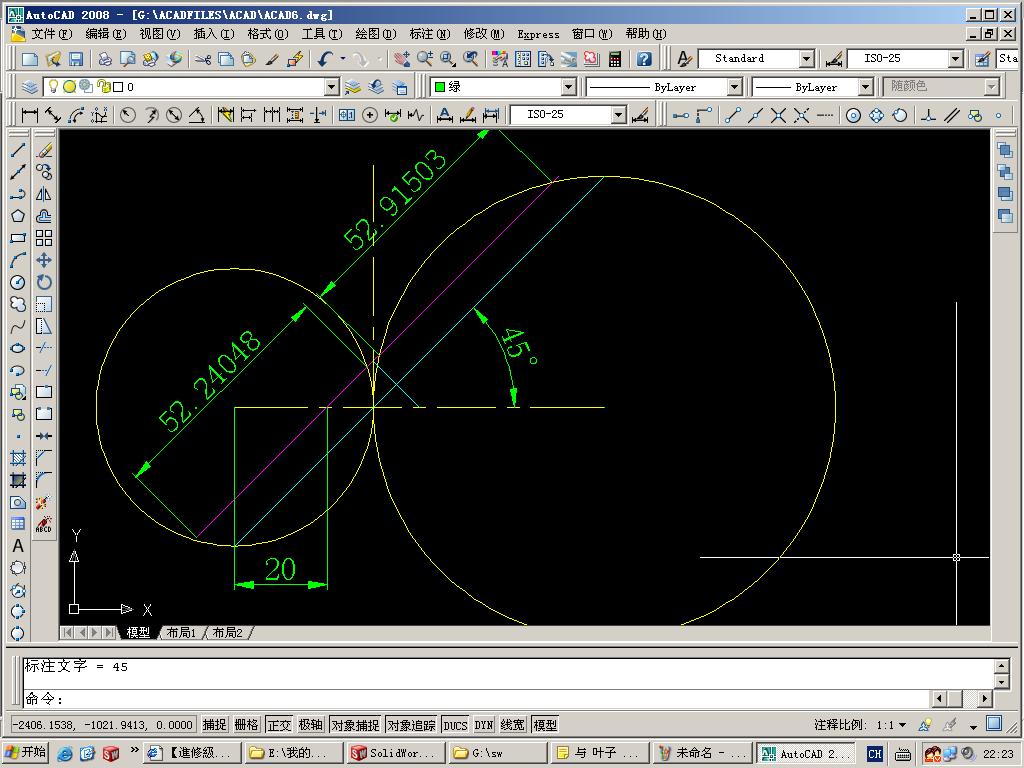Toggle DYN dynamic input
The height and width of the screenshot is (768, 1024).
click(484, 725)
